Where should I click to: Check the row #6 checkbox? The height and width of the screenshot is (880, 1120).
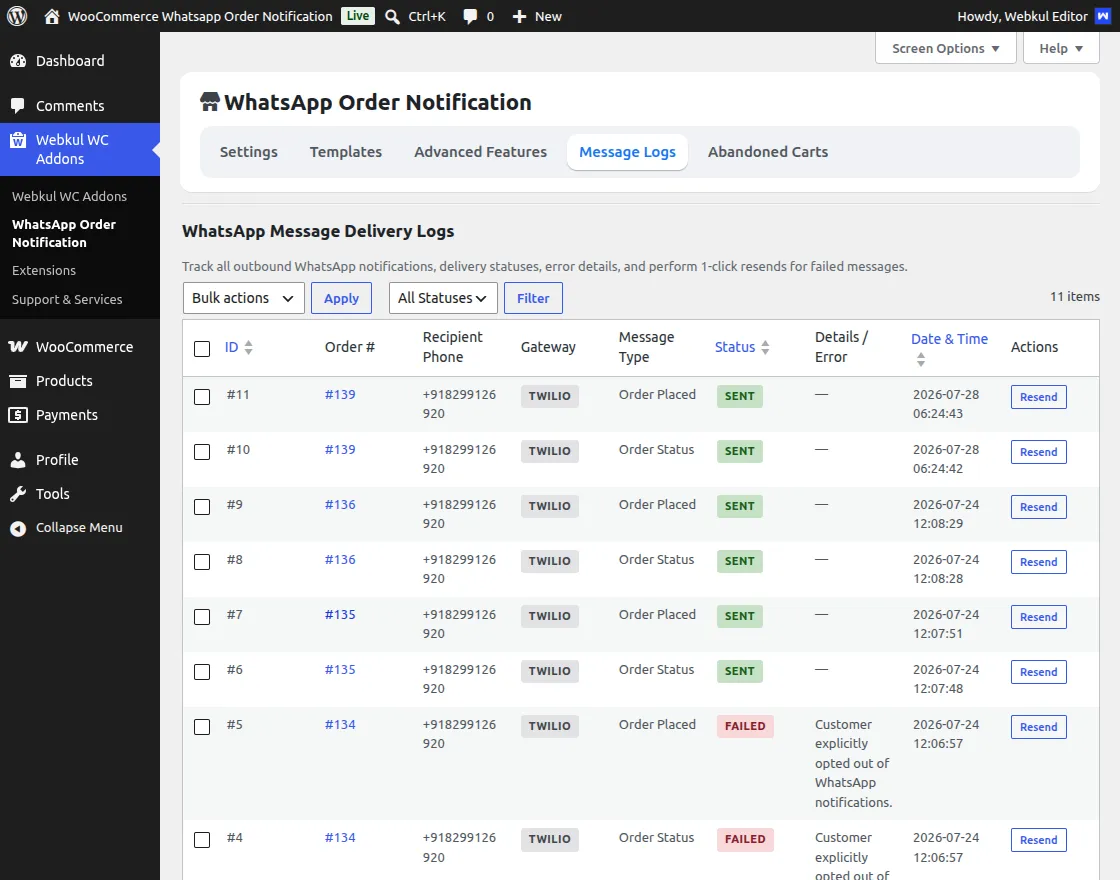[x=202, y=671]
